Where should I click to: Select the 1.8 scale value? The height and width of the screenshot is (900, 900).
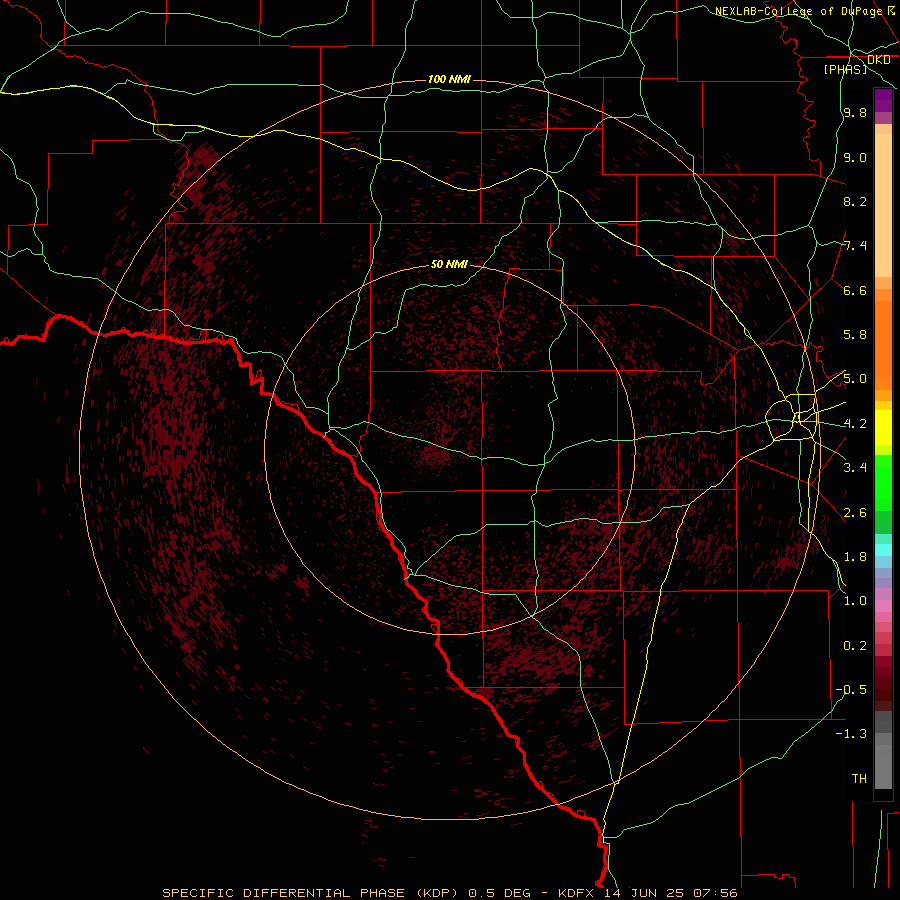click(855, 557)
